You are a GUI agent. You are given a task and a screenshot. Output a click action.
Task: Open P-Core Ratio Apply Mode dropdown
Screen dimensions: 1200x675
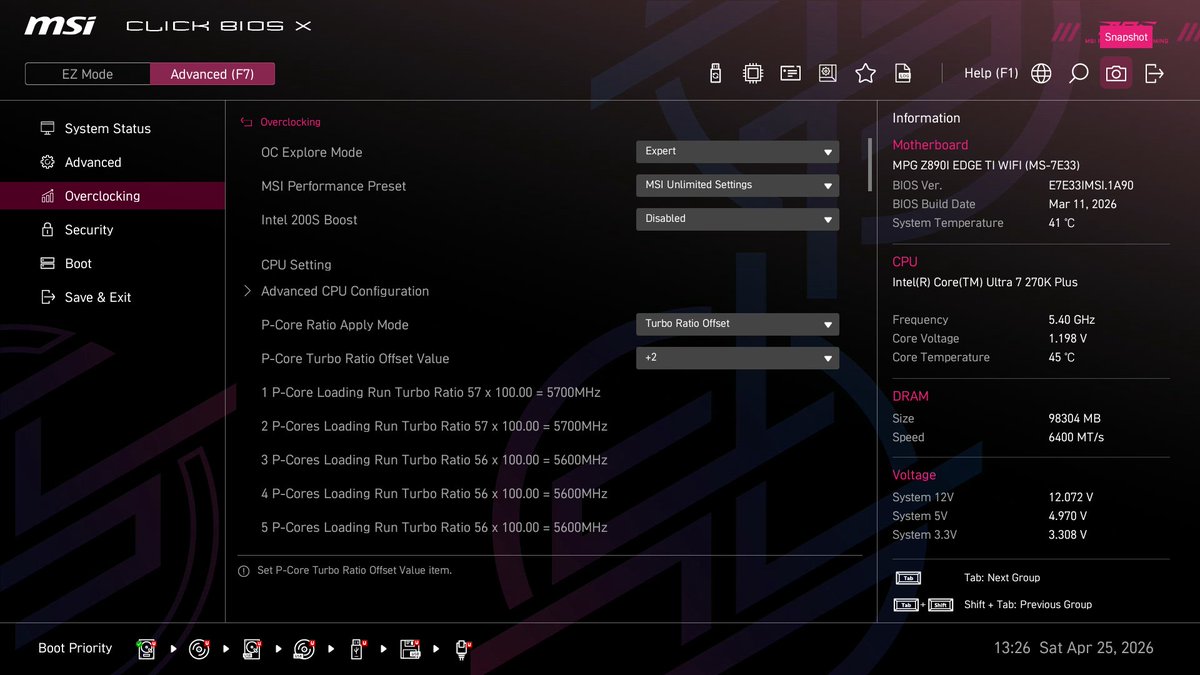coord(737,324)
